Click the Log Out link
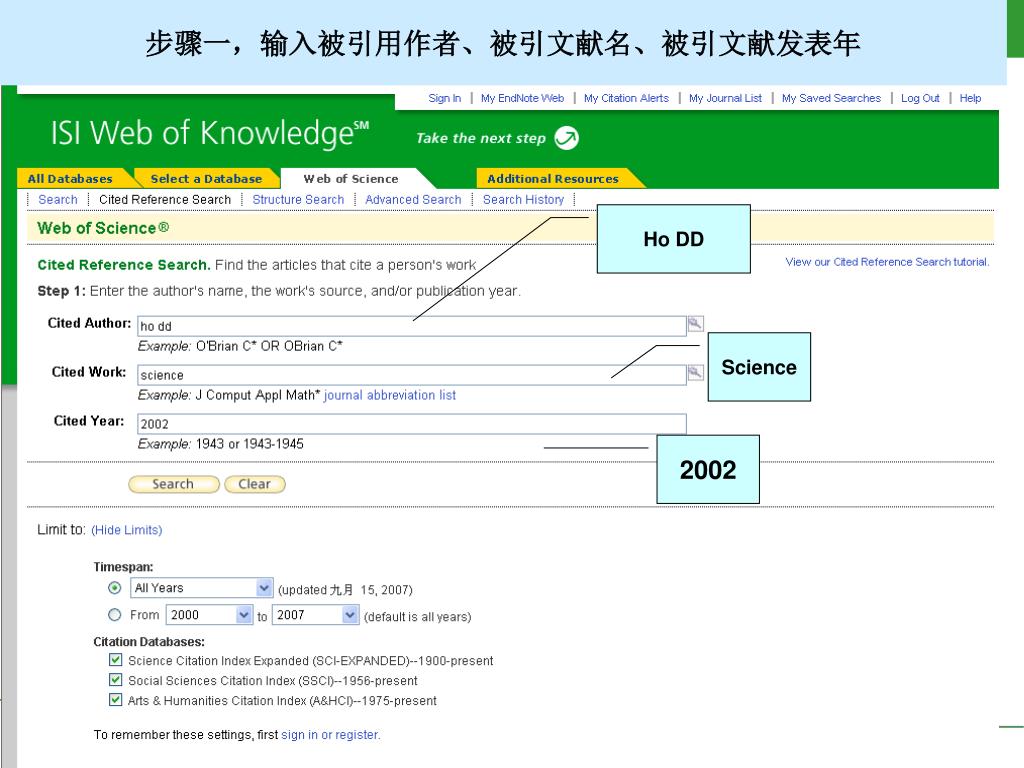1024x768 pixels. pos(920,98)
